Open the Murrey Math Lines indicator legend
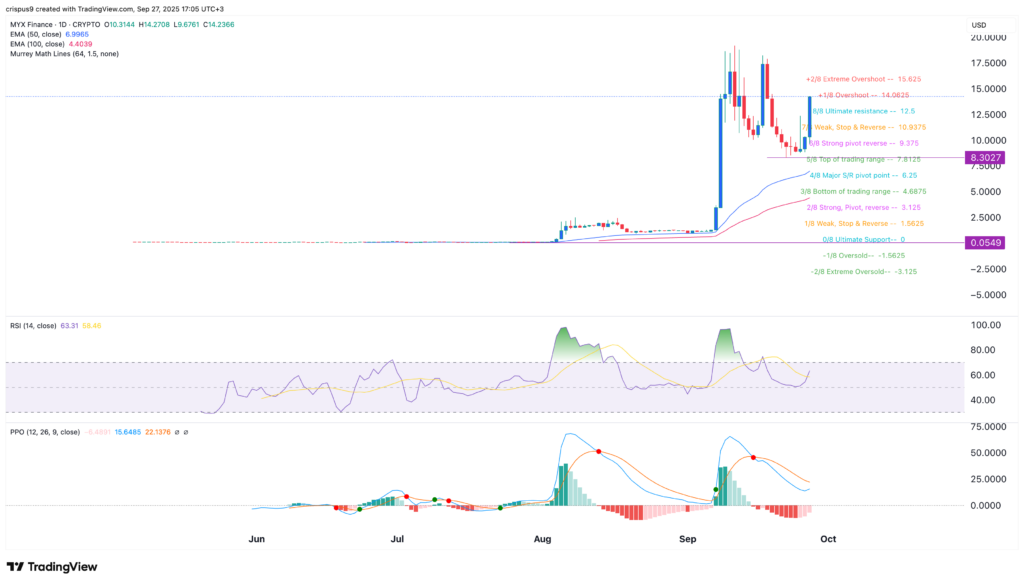This screenshot has width=1024, height=584. tap(65, 54)
